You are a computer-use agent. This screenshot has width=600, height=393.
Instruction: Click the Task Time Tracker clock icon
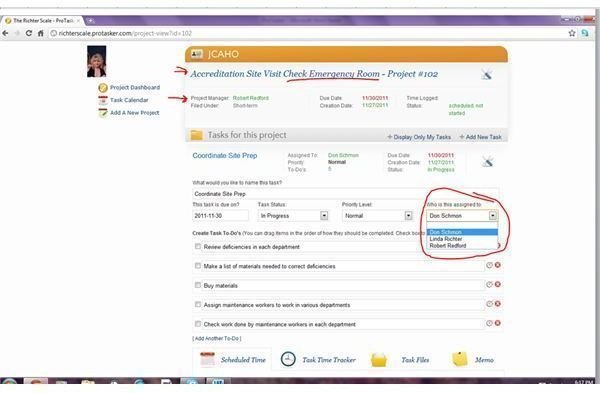pyautogui.click(x=288, y=359)
